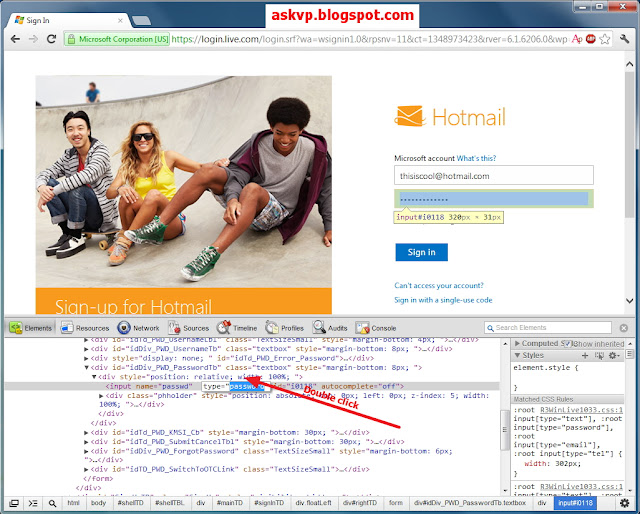Collapse the idDiv_PWD_PasswordTb div node
Image resolution: width=640 pixels, height=514 pixels.
pos(86,367)
